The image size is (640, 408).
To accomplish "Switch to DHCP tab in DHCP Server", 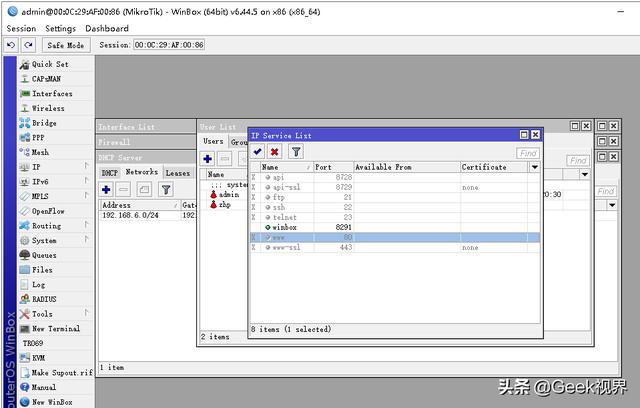I will pyautogui.click(x=109, y=173).
